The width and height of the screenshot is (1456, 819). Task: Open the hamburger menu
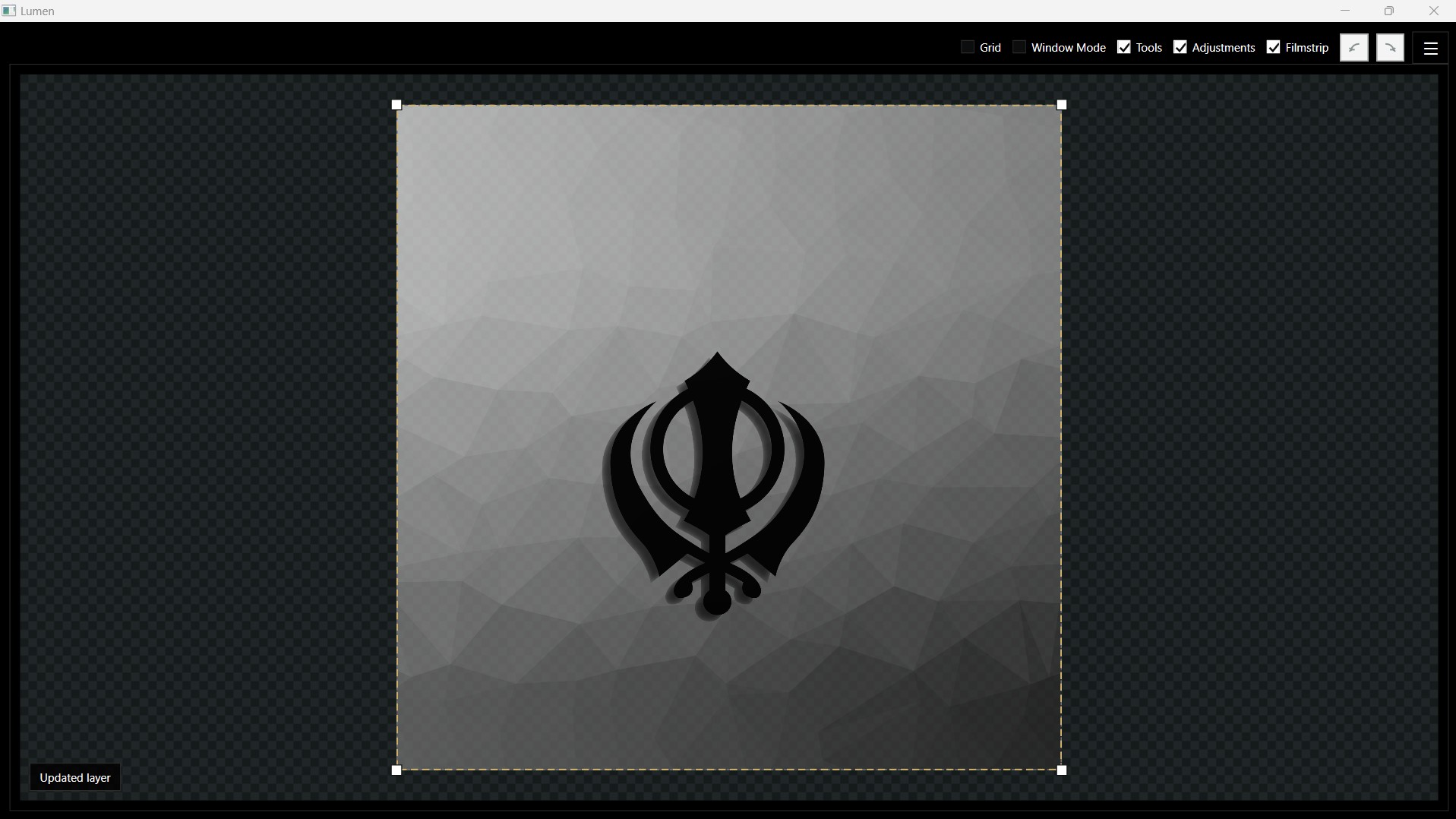(x=1431, y=48)
